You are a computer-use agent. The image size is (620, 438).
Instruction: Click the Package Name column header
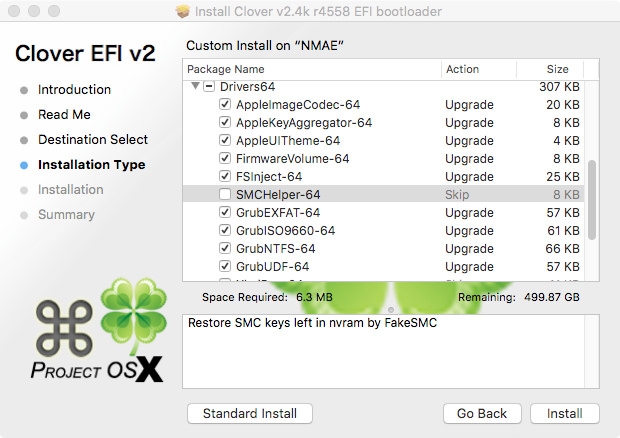(312, 69)
